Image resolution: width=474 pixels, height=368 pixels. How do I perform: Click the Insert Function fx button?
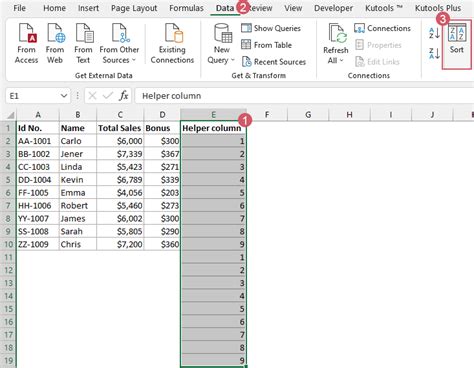click(x=124, y=96)
